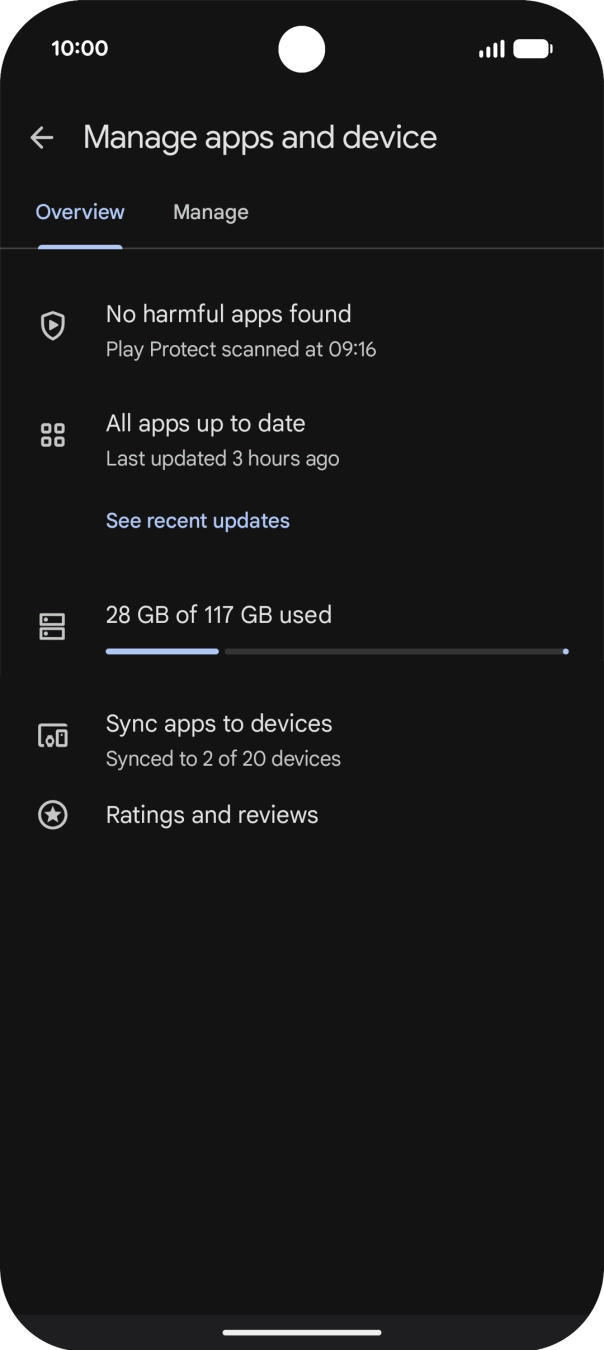The height and width of the screenshot is (1350, 604).
Task: Open No harmful apps found entry
Action: point(228,314)
